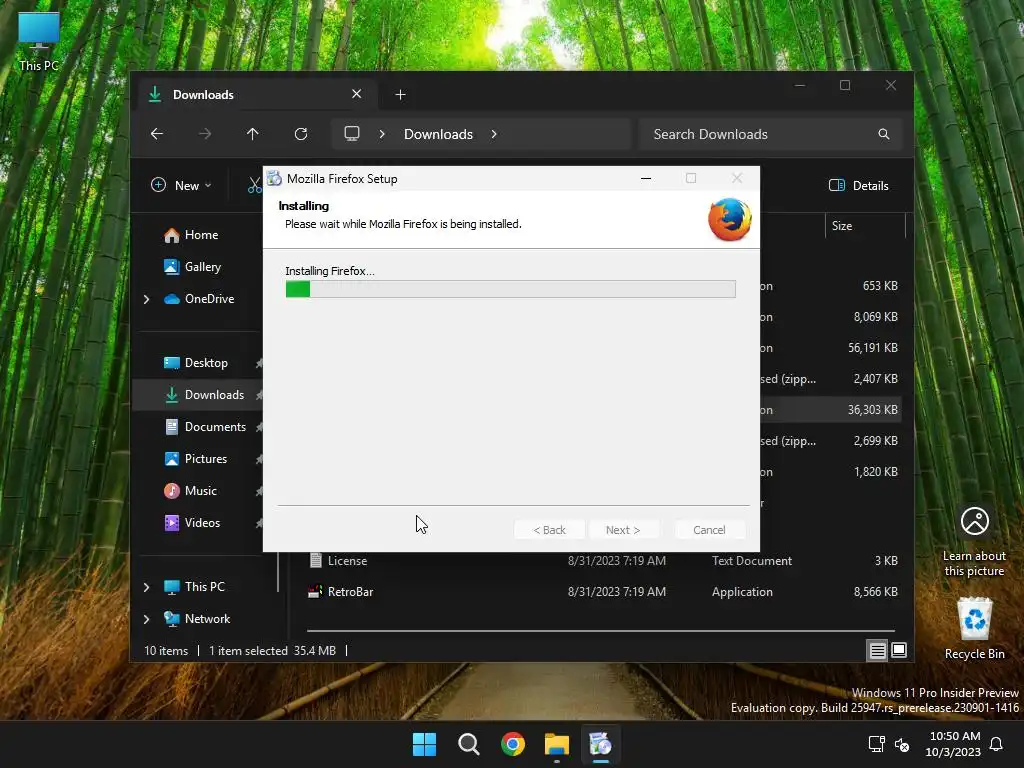Launch Google Chrome from the taskbar
Viewport: 1024px width, 768px height.
coord(513,744)
